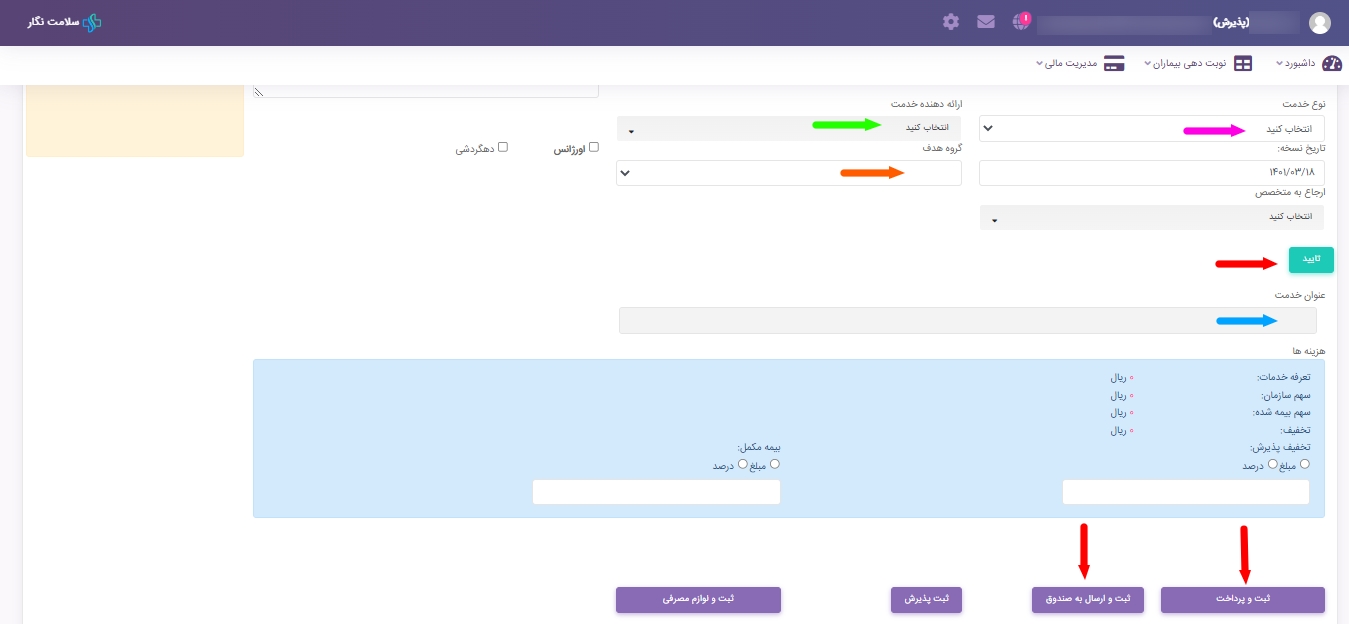Image resolution: width=1349 pixels, height=624 pixels.
Task: Click the patient scheduling table icon
Action: point(1243,64)
